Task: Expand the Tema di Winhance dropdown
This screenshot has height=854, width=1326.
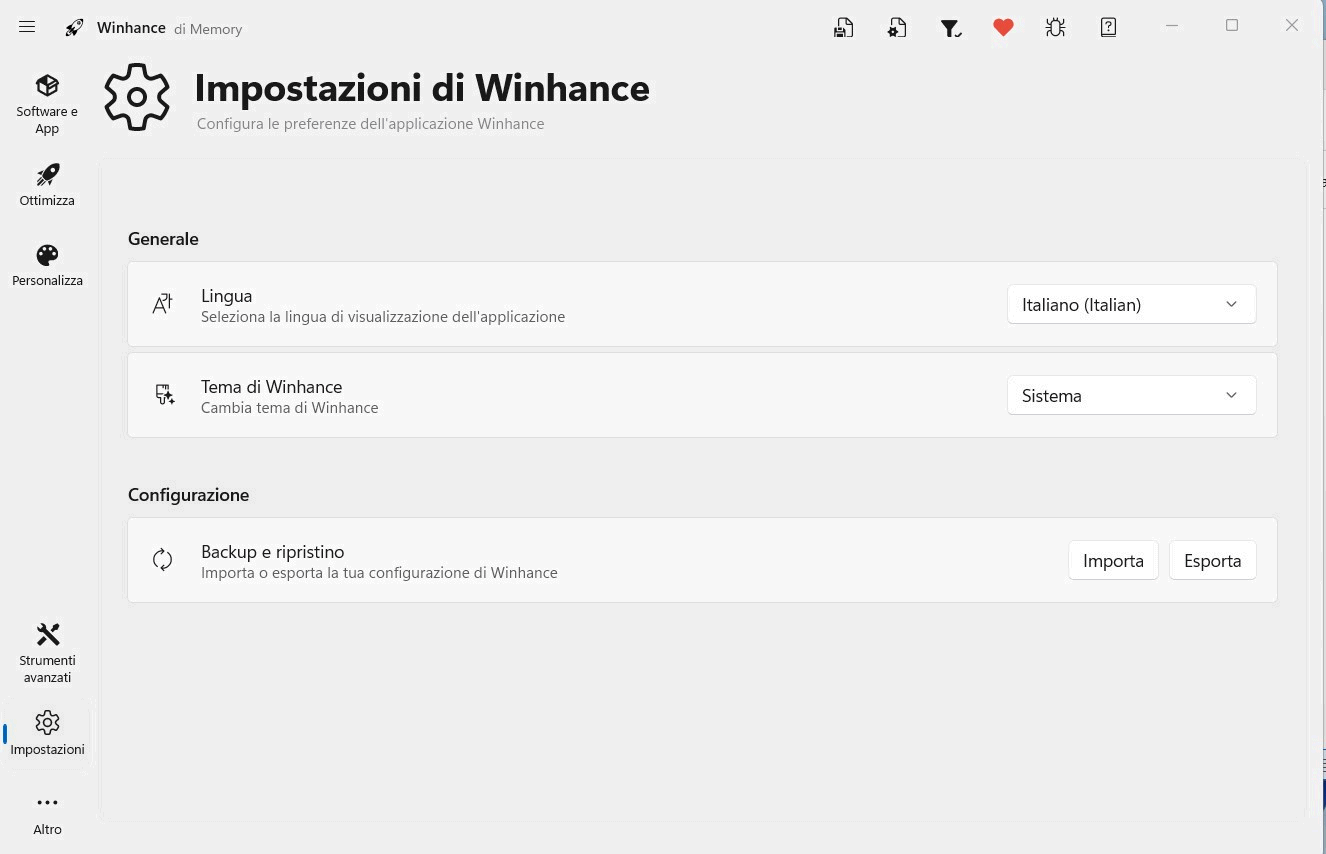Action: 1131,395
